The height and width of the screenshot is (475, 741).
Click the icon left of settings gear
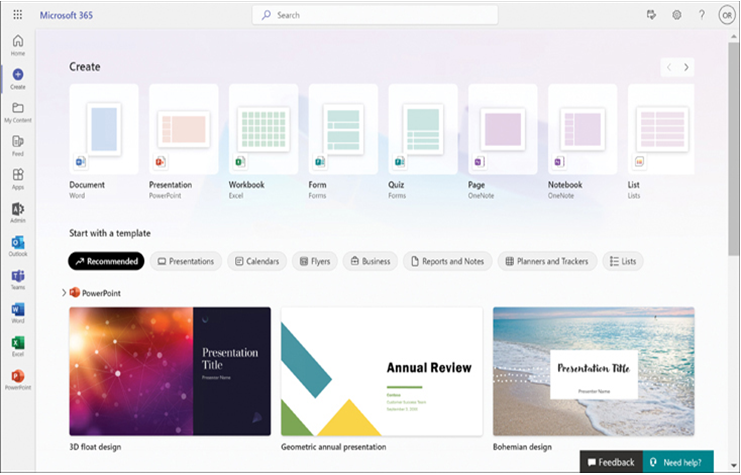(x=652, y=15)
